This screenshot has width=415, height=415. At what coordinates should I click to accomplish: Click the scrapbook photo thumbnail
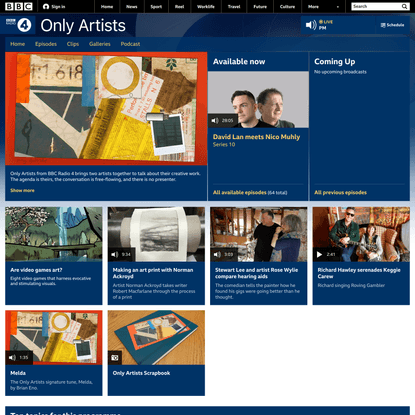[156, 338]
